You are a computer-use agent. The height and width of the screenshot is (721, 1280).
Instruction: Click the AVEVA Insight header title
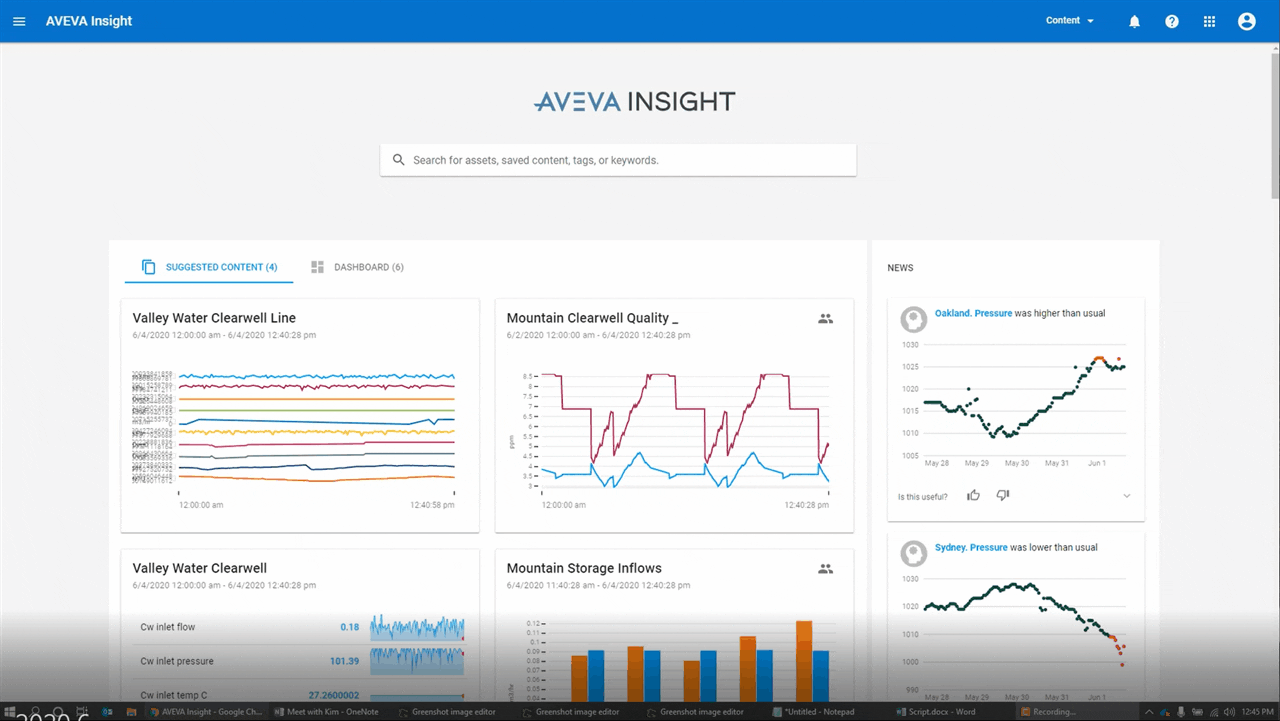89,21
